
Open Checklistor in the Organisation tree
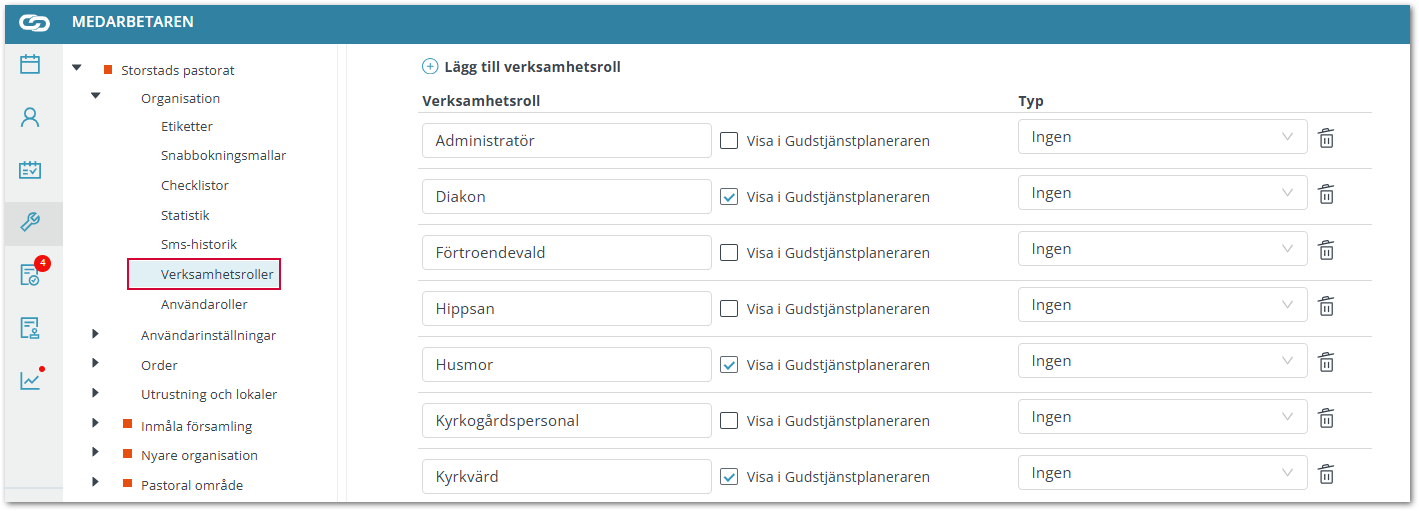point(195,186)
